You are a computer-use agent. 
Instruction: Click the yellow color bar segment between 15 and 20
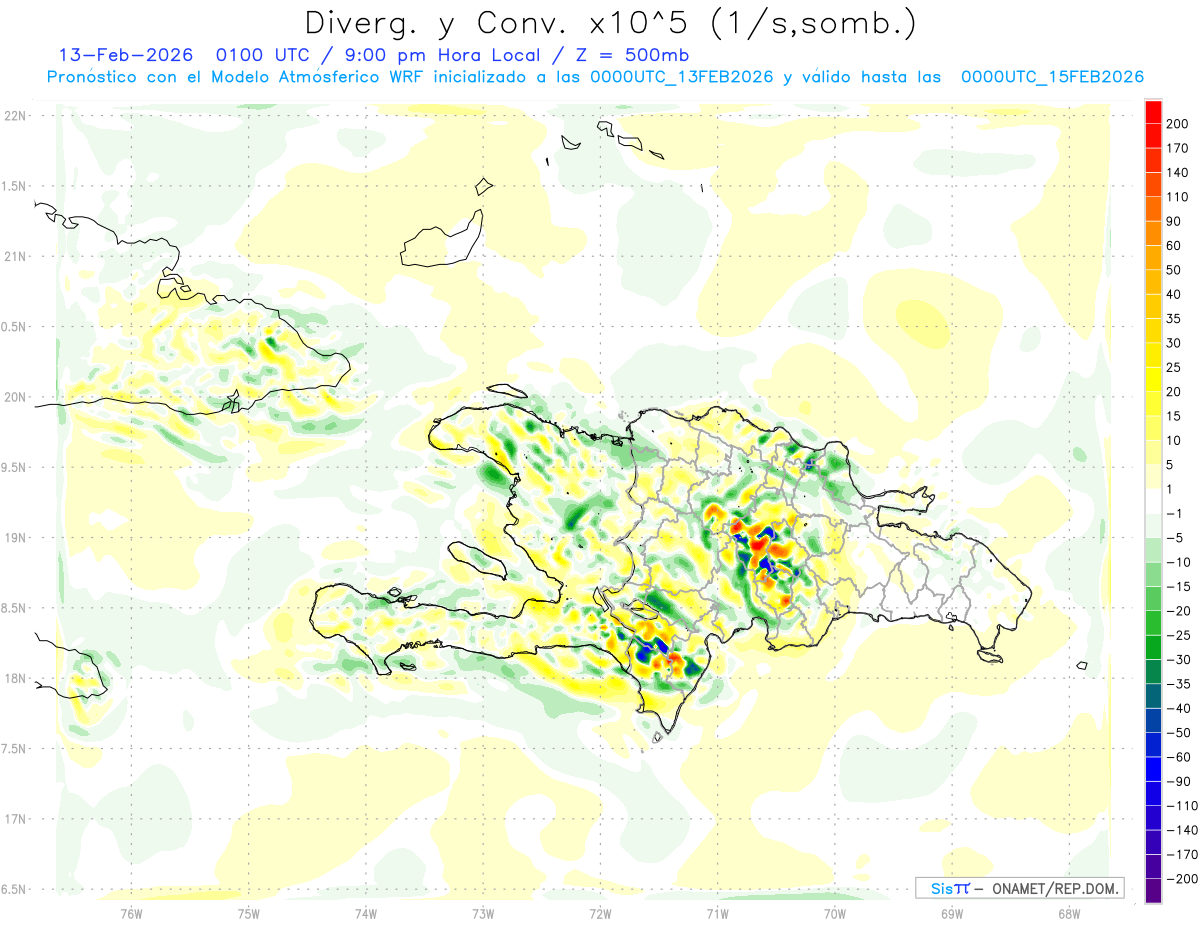1154,404
